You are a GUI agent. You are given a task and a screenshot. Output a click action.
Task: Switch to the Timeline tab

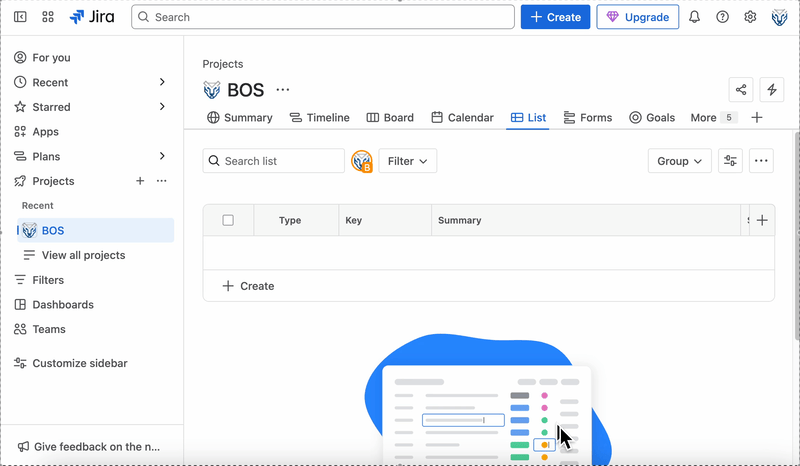319,117
